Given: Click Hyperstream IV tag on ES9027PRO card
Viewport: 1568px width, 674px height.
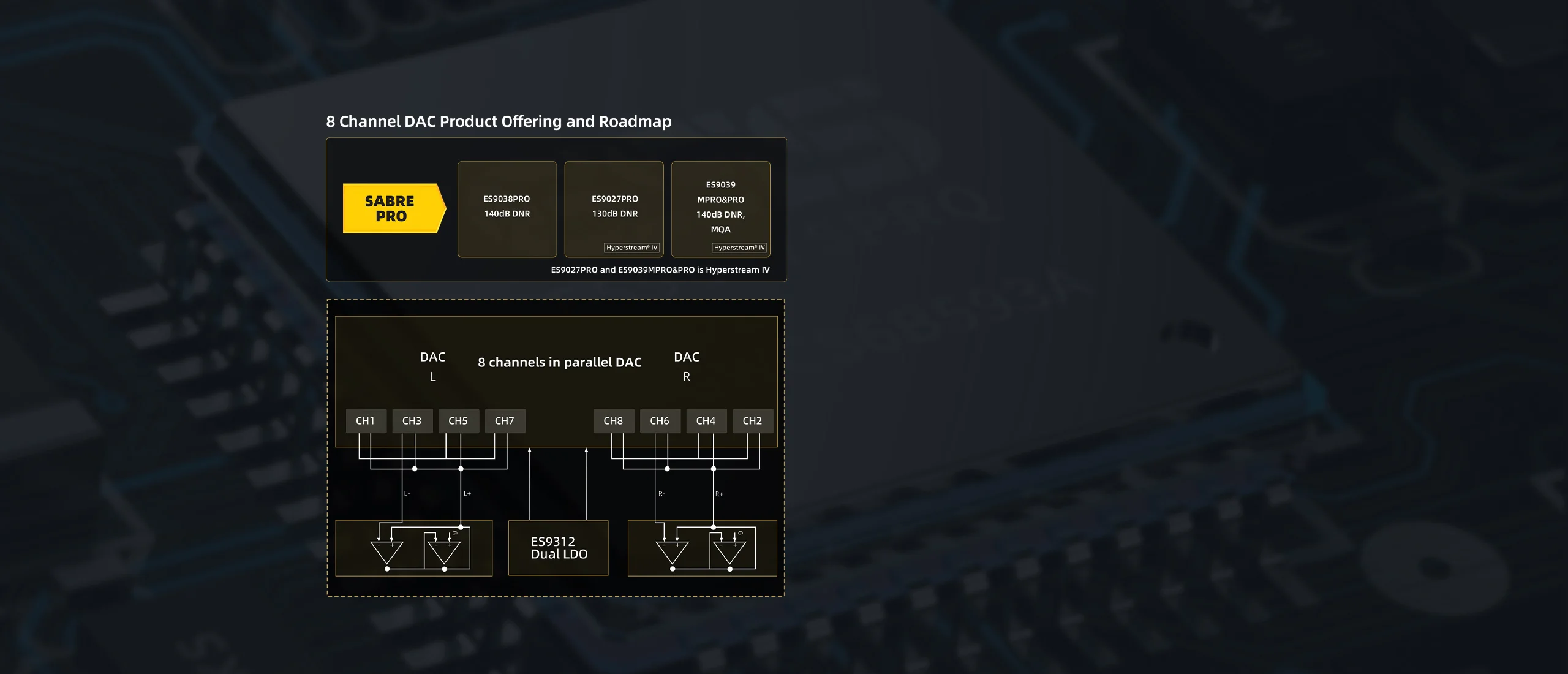Looking at the screenshot, I should pyautogui.click(x=631, y=248).
